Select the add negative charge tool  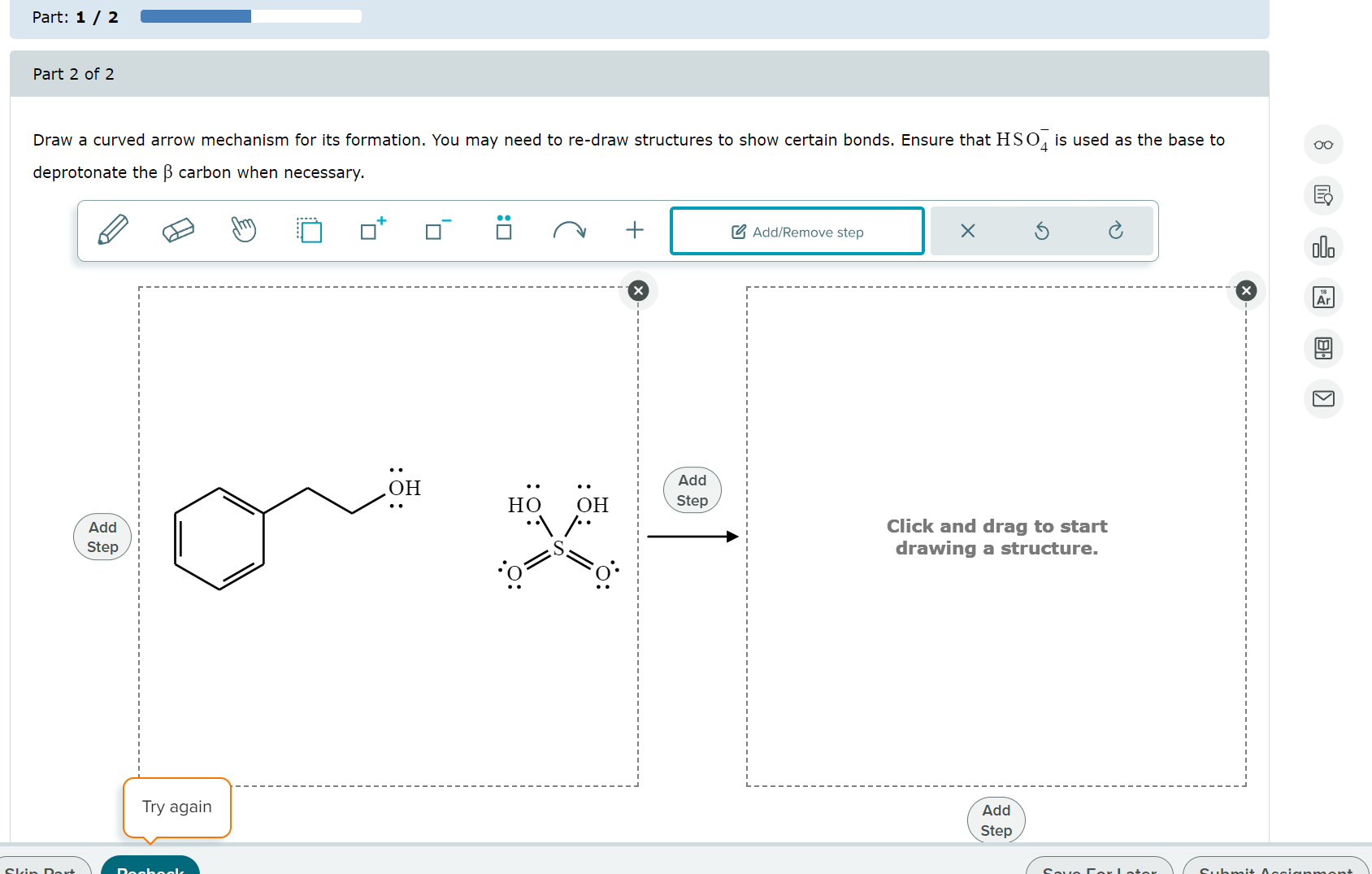coord(438,229)
